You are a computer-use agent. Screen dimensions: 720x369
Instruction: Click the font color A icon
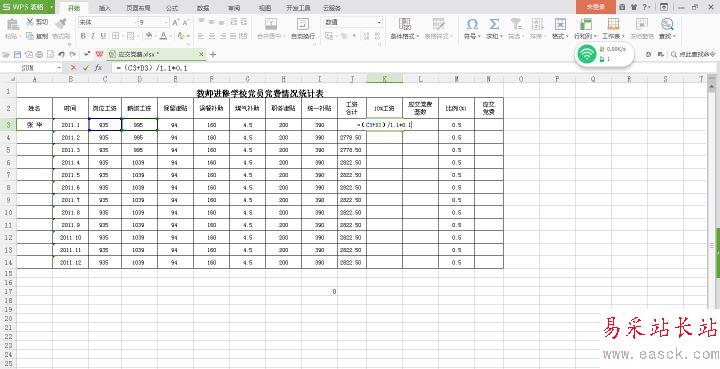click(163, 35)
